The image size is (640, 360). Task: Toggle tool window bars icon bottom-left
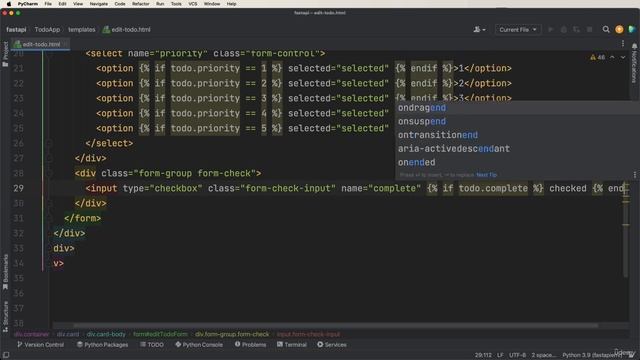[x=6, y=355]
